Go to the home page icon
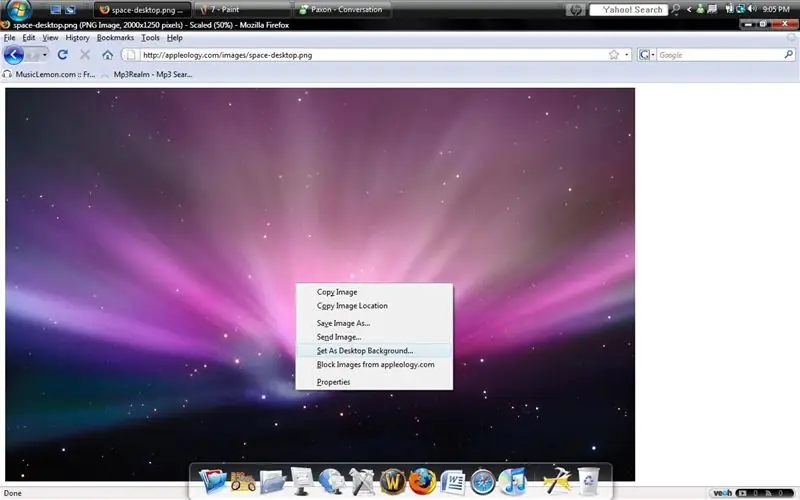Image resolution: width=800 pixels, height=500 pixels. click(107, 55)
